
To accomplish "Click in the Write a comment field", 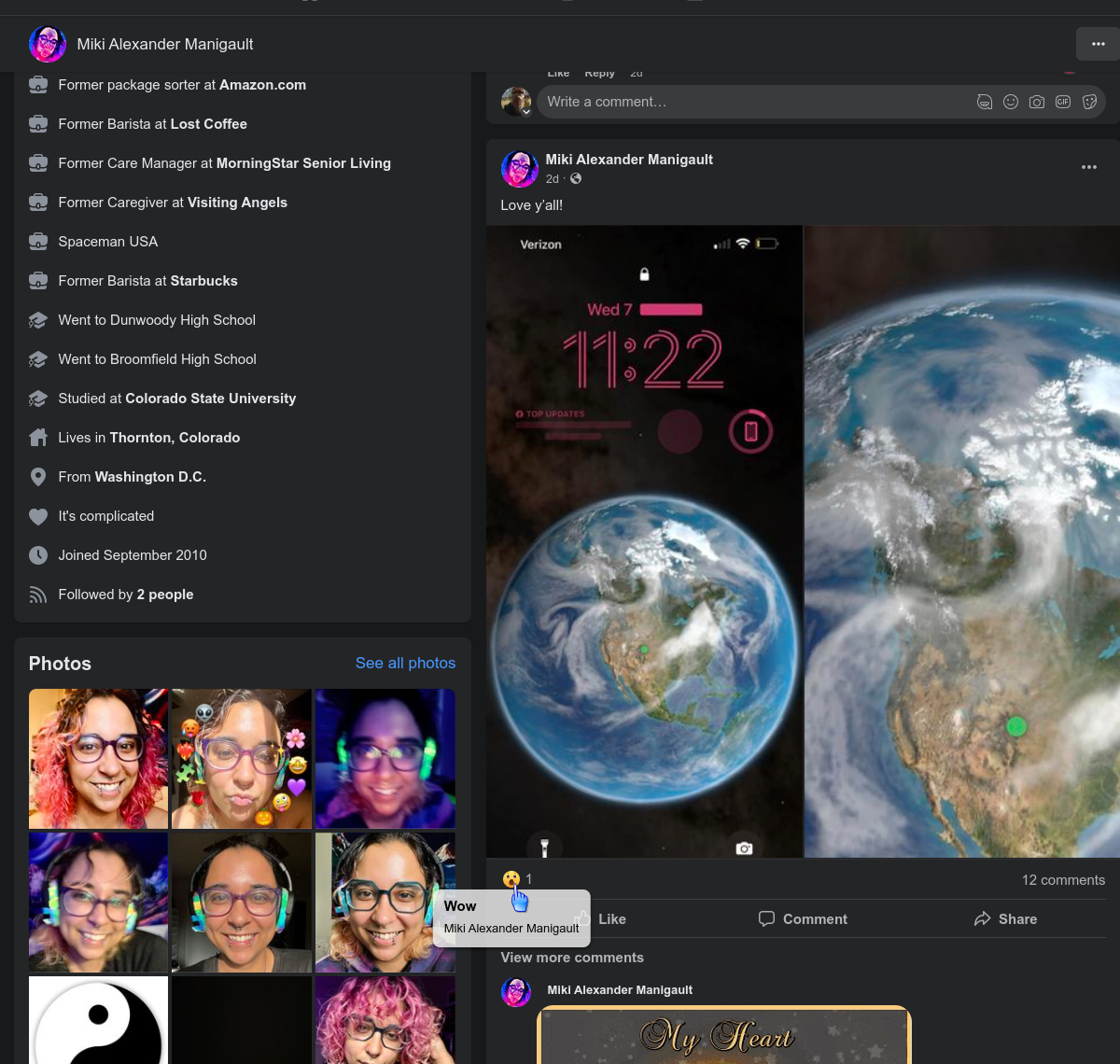I will pyautogui.click(x=747, y=102).
